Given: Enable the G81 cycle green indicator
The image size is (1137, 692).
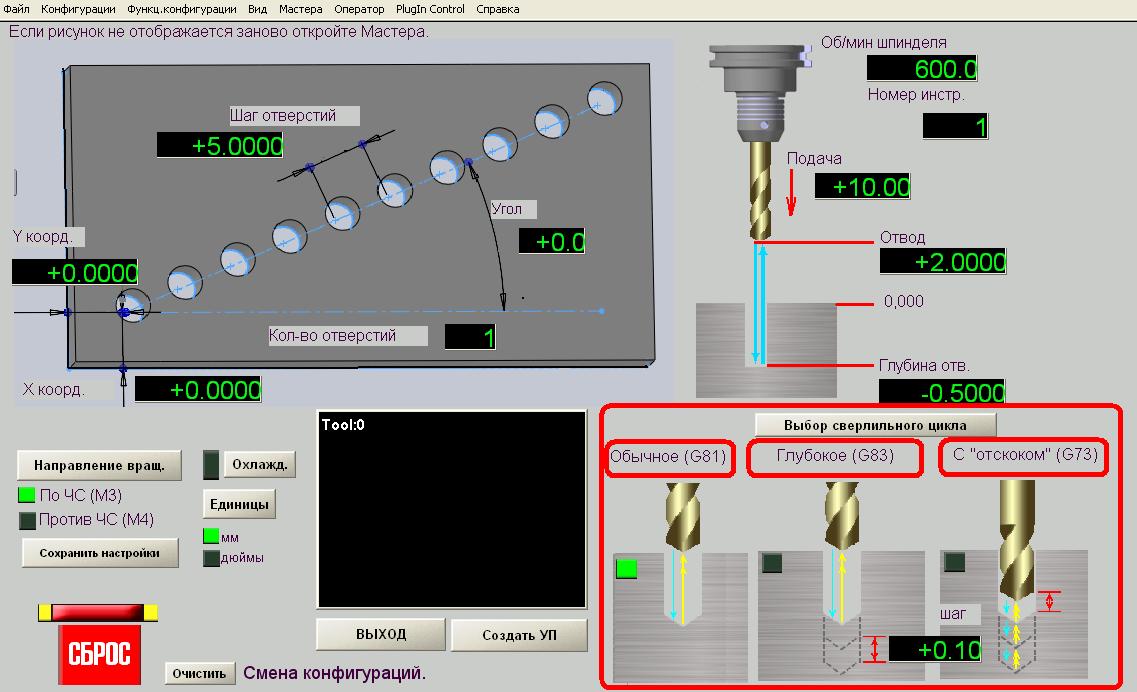Looking at the screenshot, I should (627, 569).
